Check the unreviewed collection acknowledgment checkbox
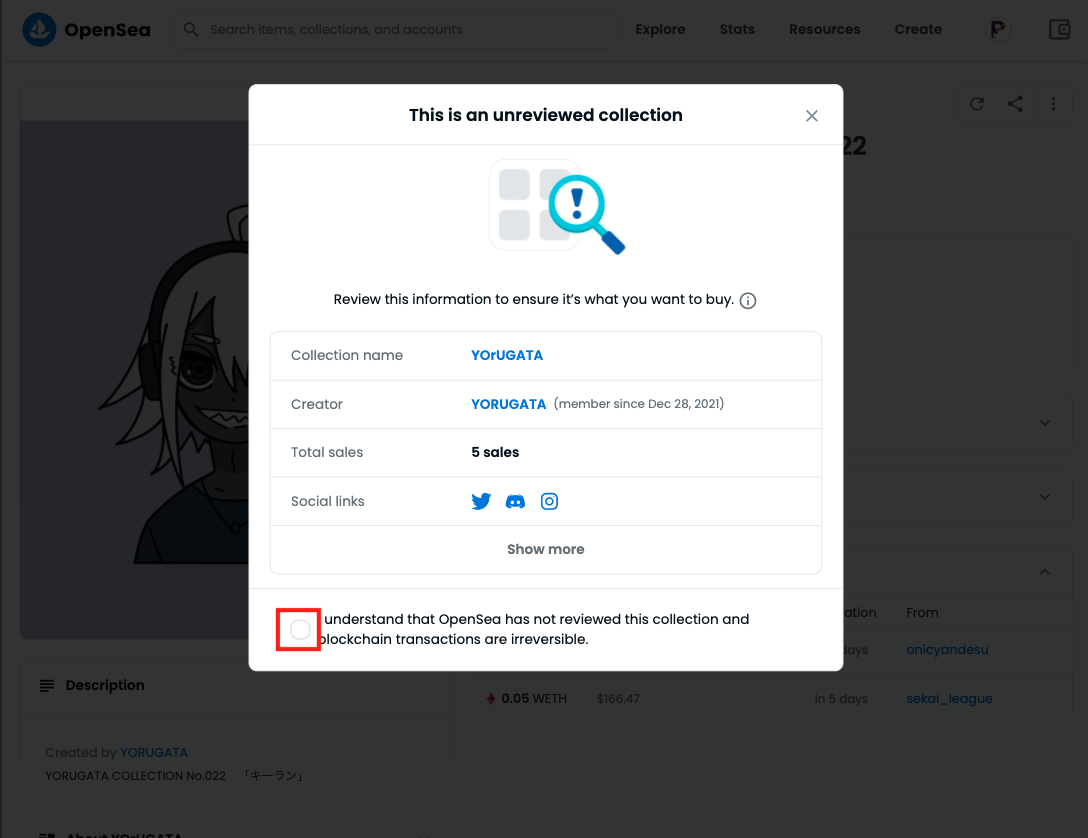The height and width of the screenshot is (838, 1088). point(300,630)
